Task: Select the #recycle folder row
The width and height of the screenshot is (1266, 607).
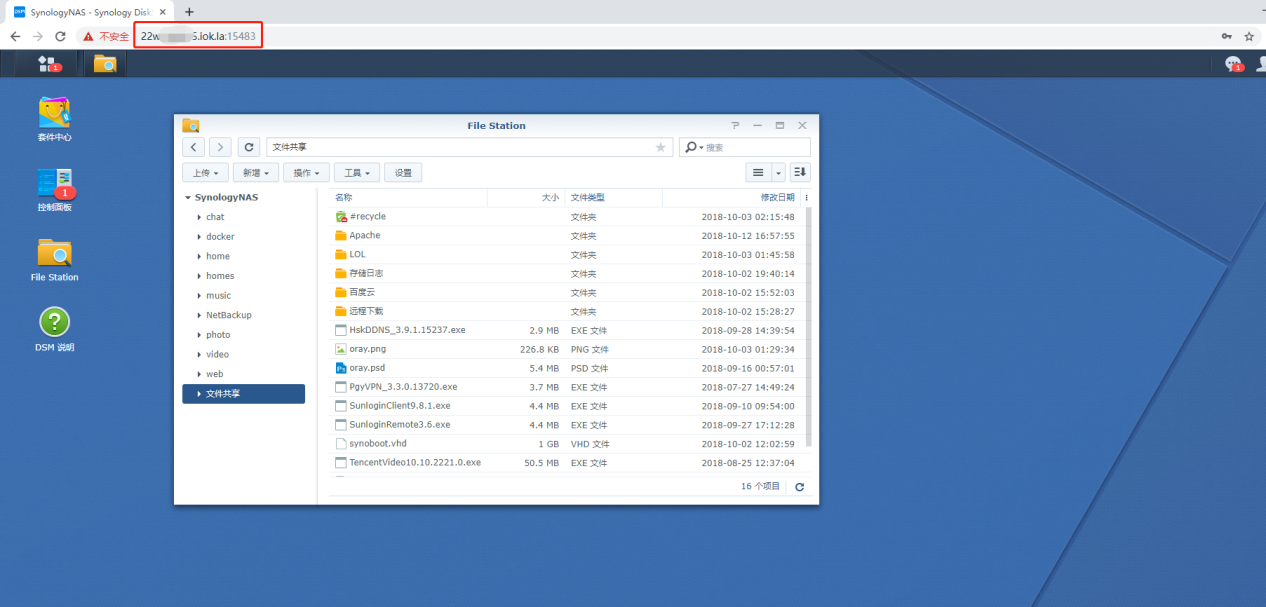Action: tap(566, 217)
